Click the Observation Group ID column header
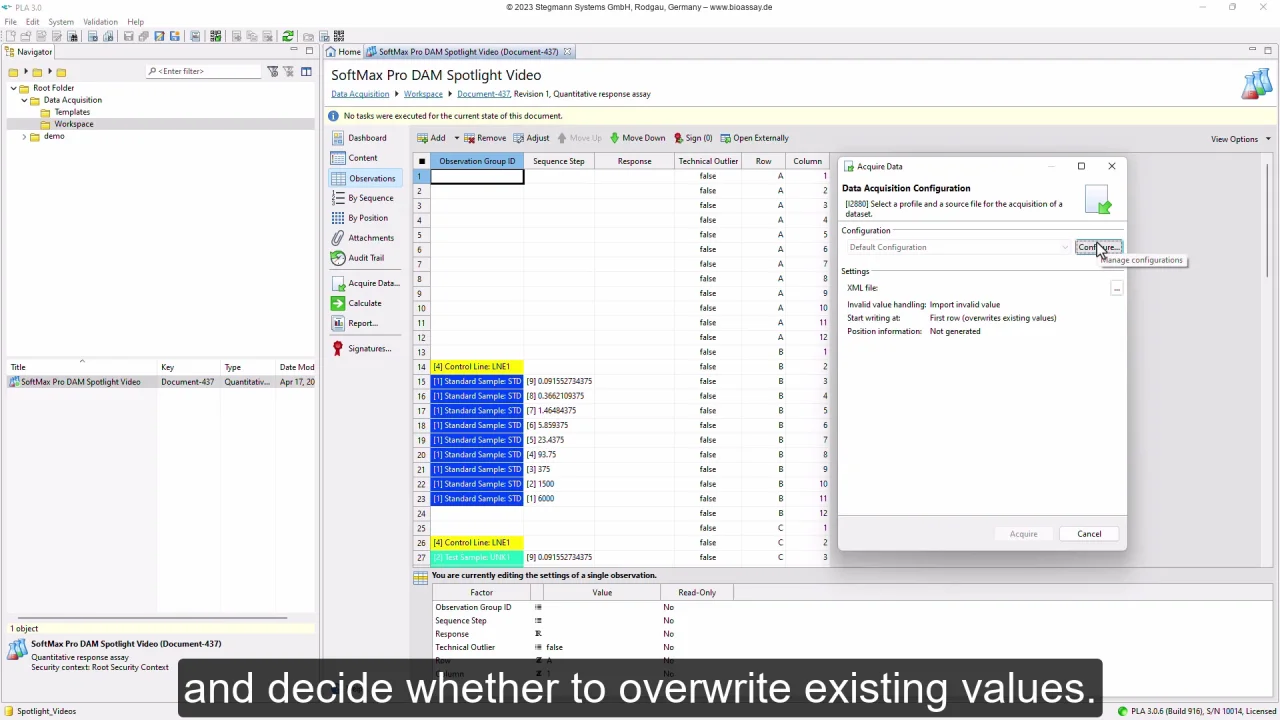 click(477, 161)
